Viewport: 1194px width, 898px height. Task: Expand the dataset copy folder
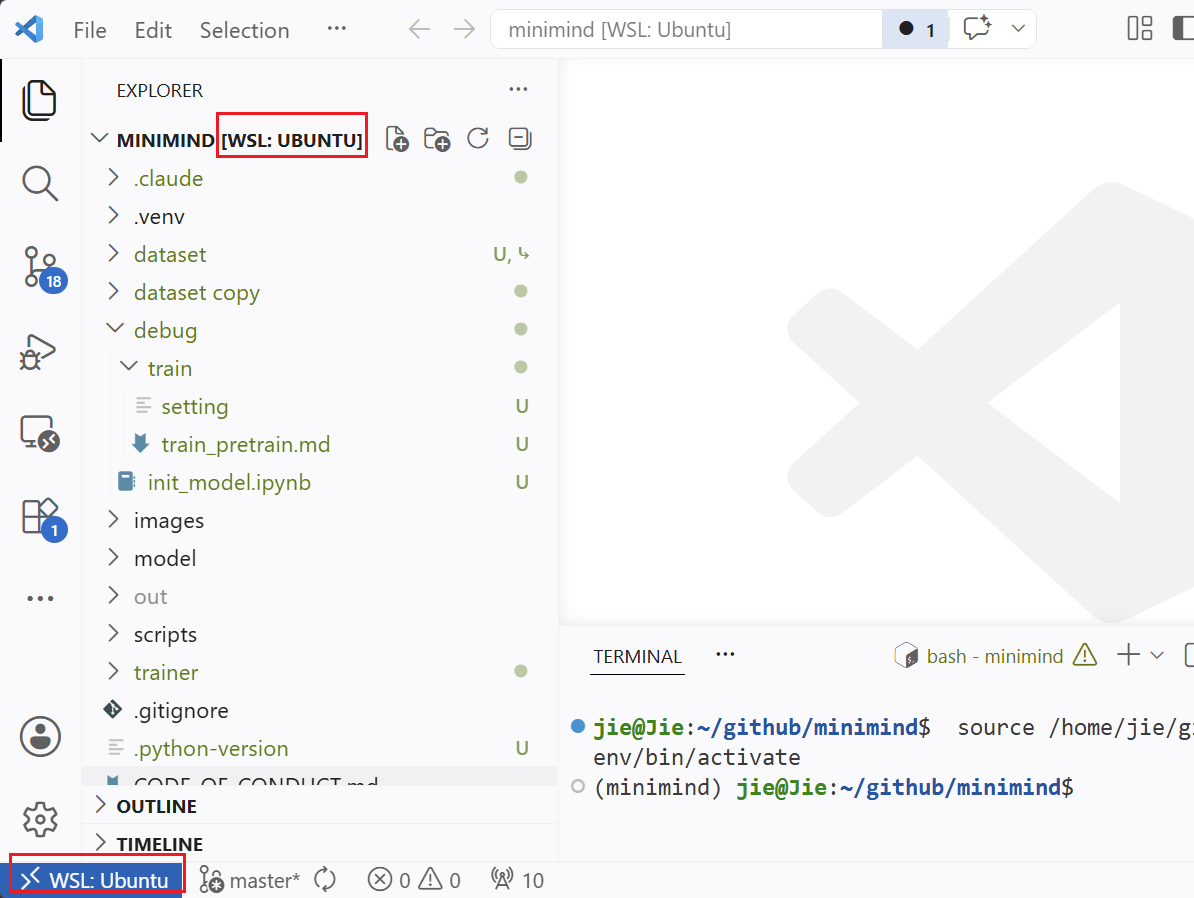(320, 292)
